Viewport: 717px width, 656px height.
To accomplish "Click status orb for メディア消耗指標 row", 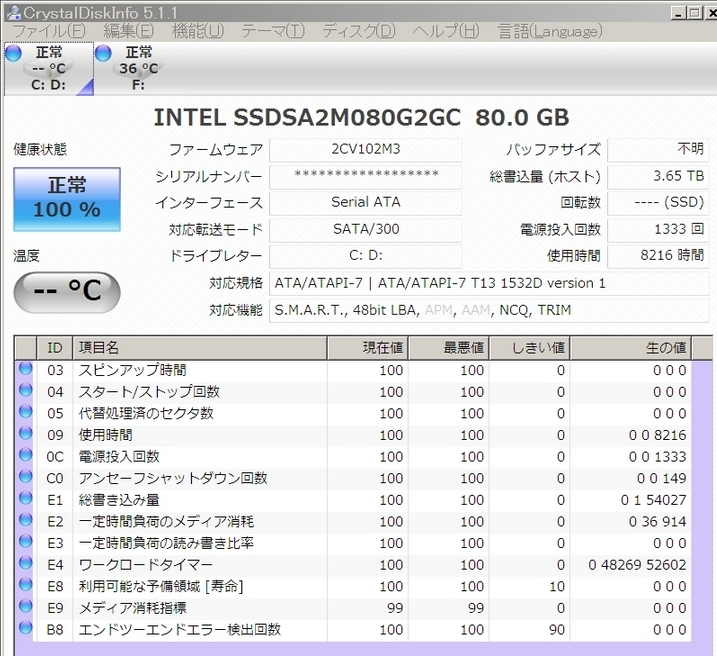I will [25, 608].
